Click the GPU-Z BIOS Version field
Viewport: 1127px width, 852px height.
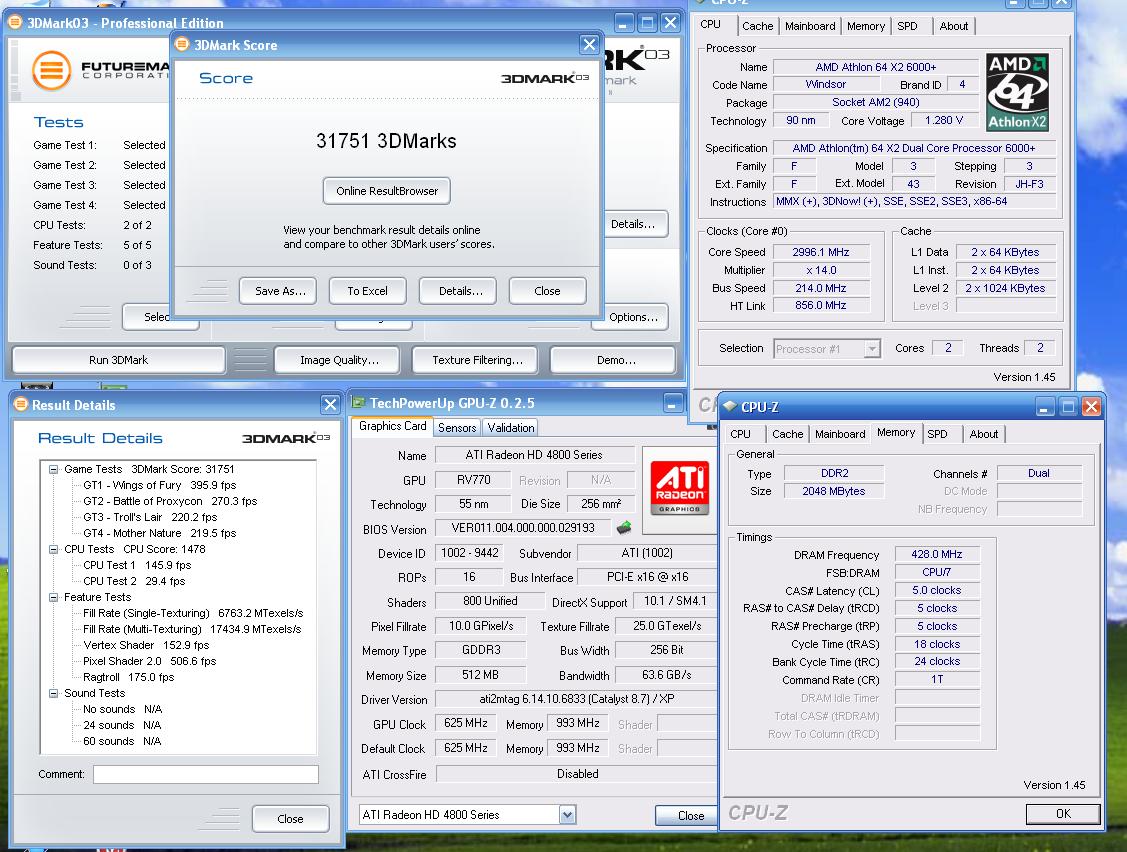click(523, 528)
